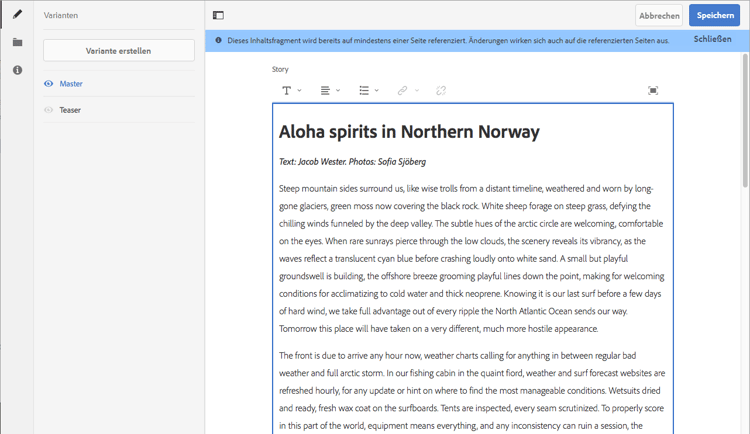Click the text format T icon
Screen dimensions: 750x434
(x=287, y=90)
